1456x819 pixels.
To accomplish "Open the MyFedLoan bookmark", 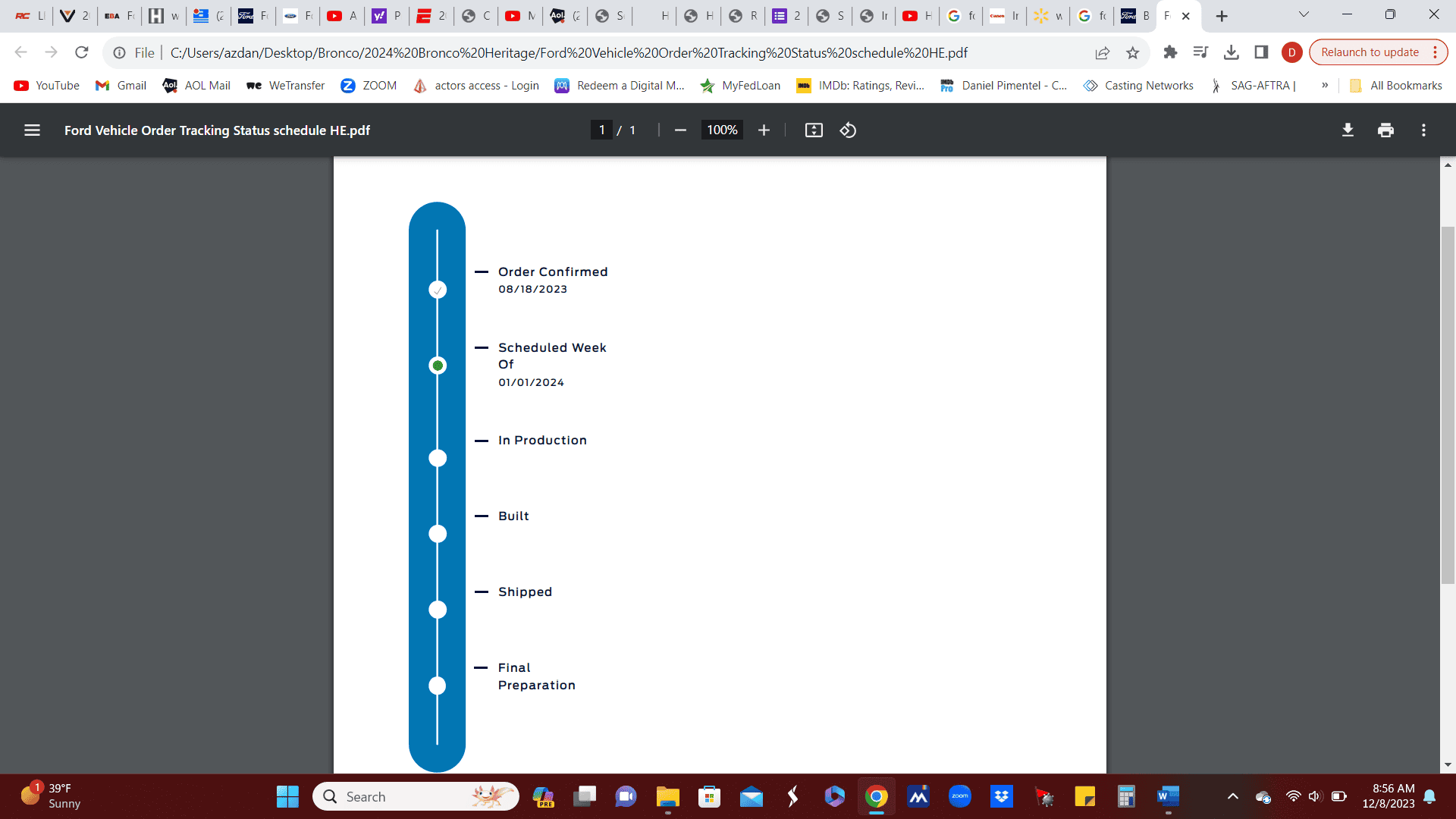I will 740,86.
